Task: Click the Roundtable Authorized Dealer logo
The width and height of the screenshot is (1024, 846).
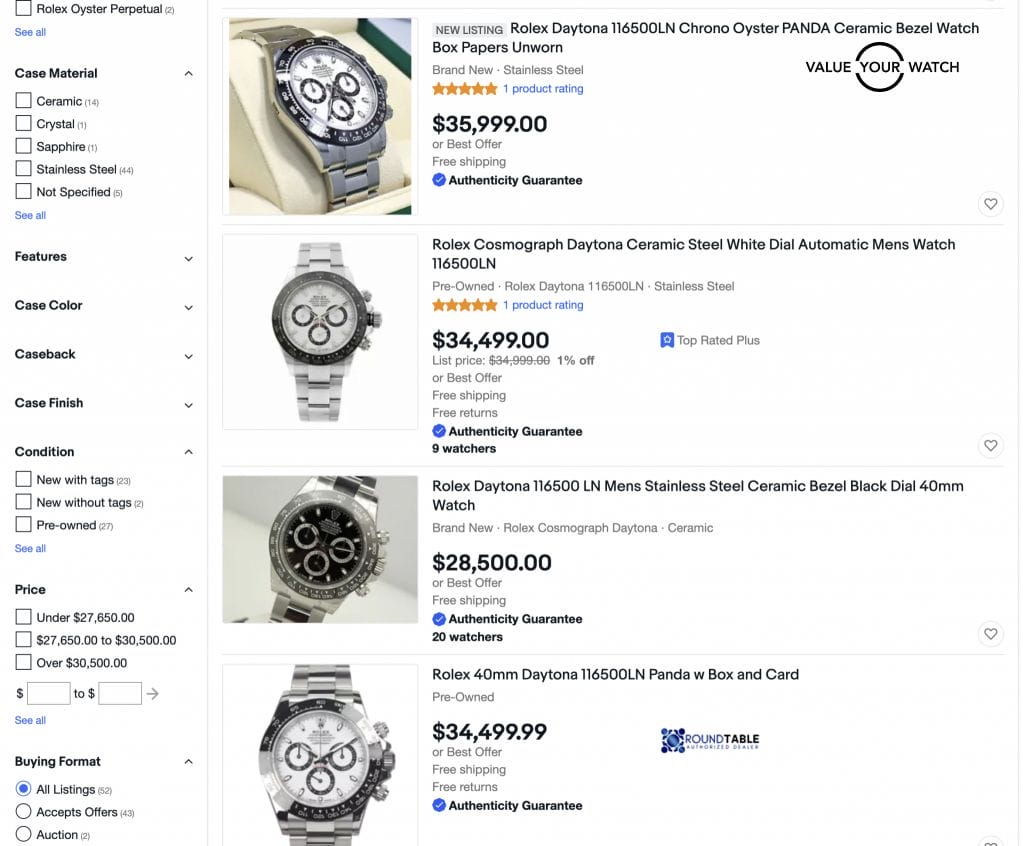Action: point(710,741)
